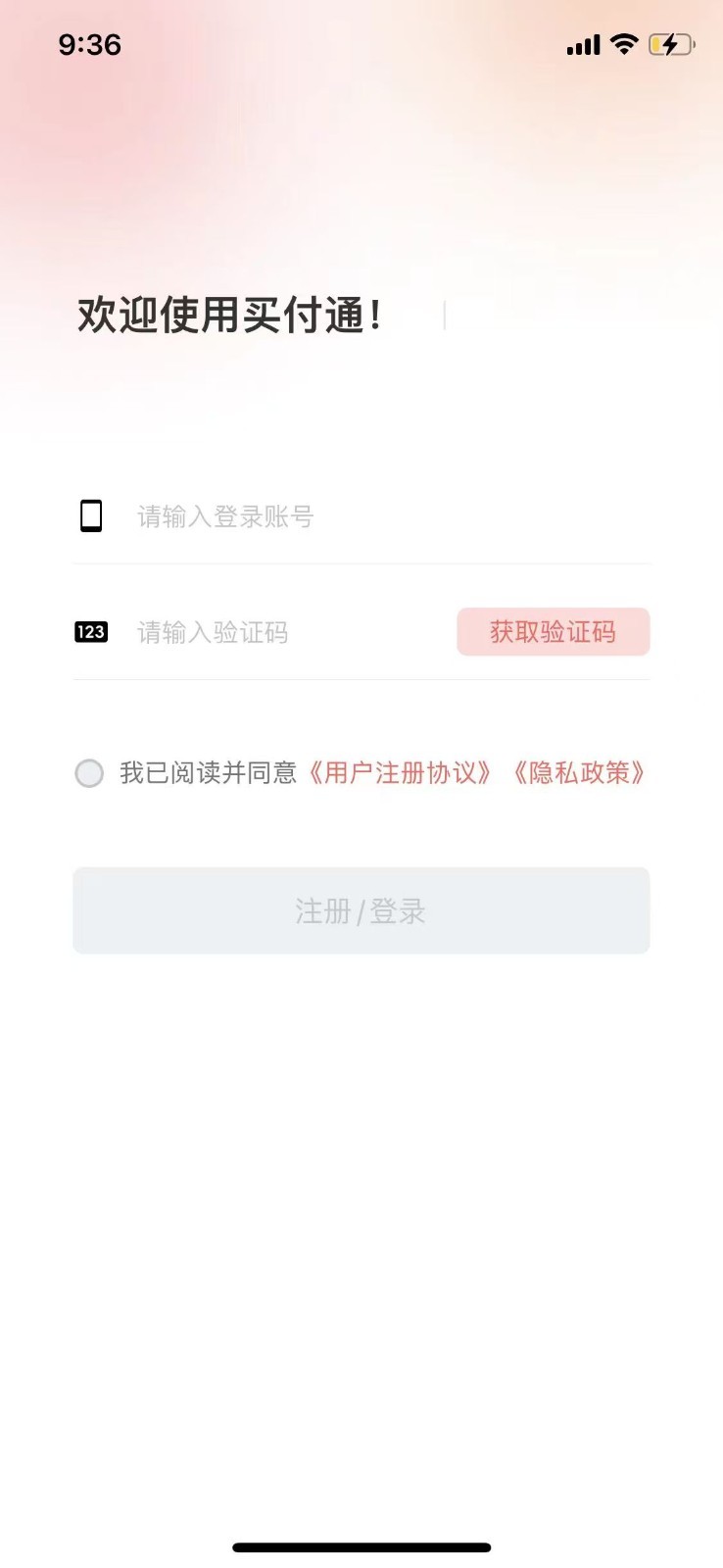
Task: Open the 《用户注册协议》 link
Action: pos(400,773)
